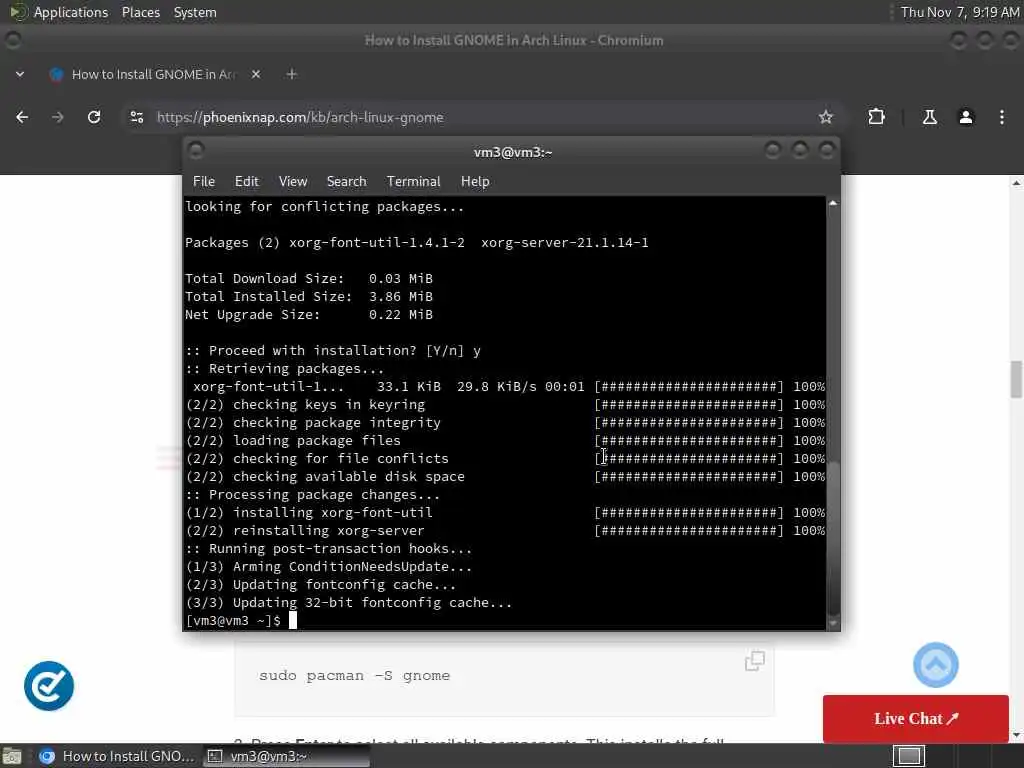Click '(3/3) Updating 32-bit fontconfig cache...' line
1024x768 pixels.
pyautogui.click(x=349, y=603)
